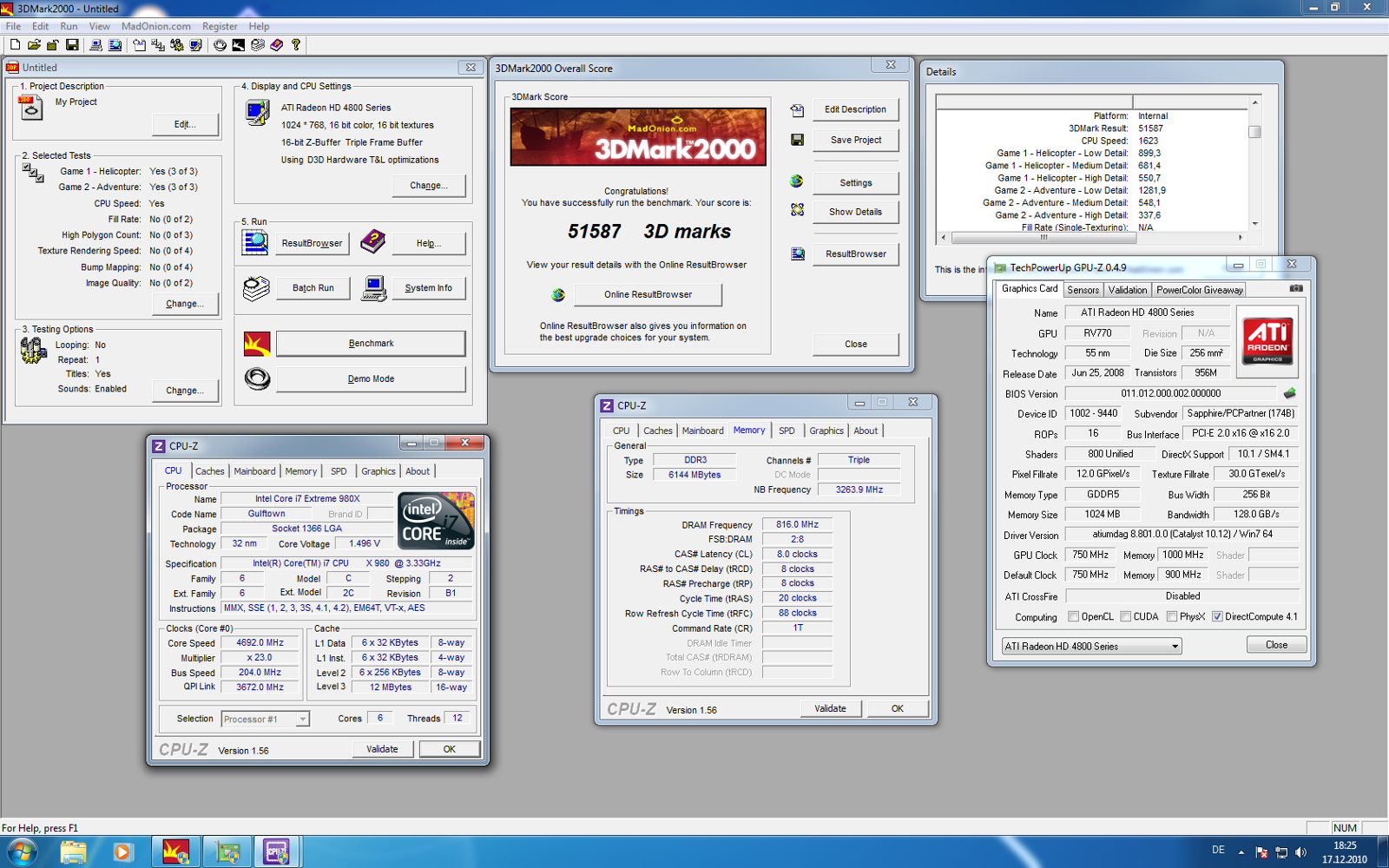Click the Batch Run papers icon
The width and height of the screenshot is (1389, 868).
click(255, 288)
